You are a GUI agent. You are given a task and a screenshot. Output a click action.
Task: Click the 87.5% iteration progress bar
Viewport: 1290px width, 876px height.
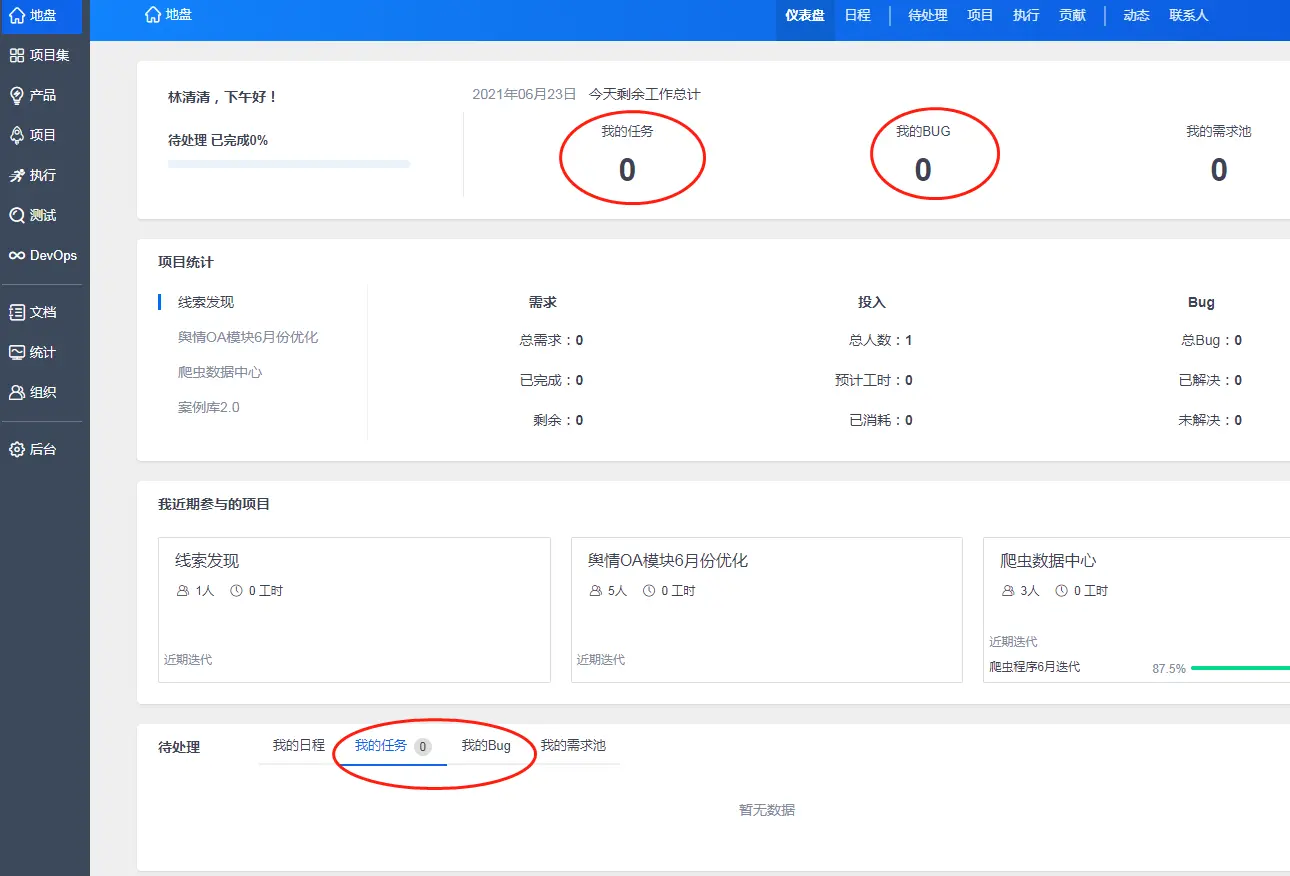pyautogui.click(x=1240, y=668)
